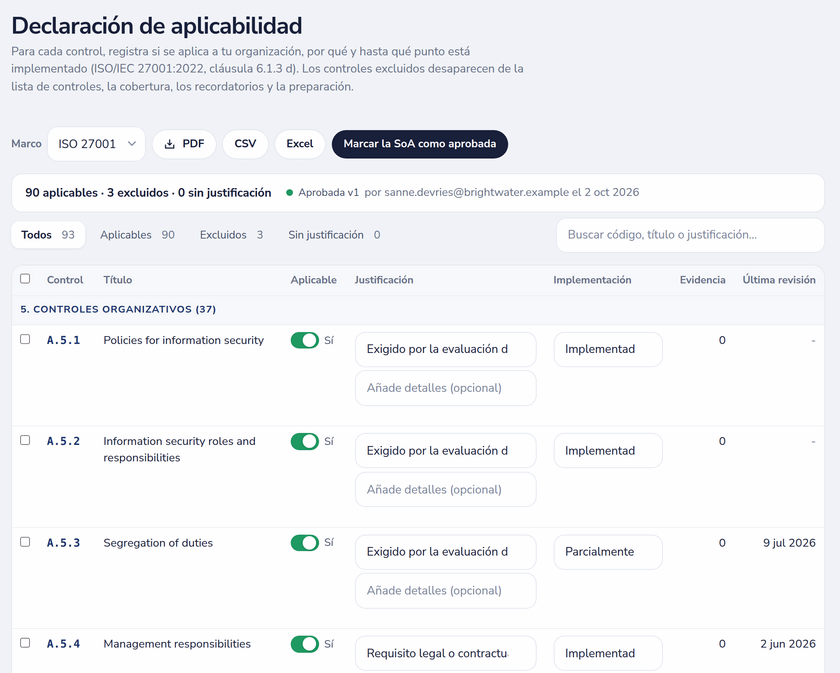The width and height of the screenshot is (840, 673).
Task: Click details field for A.5.2
Action: 446,489
